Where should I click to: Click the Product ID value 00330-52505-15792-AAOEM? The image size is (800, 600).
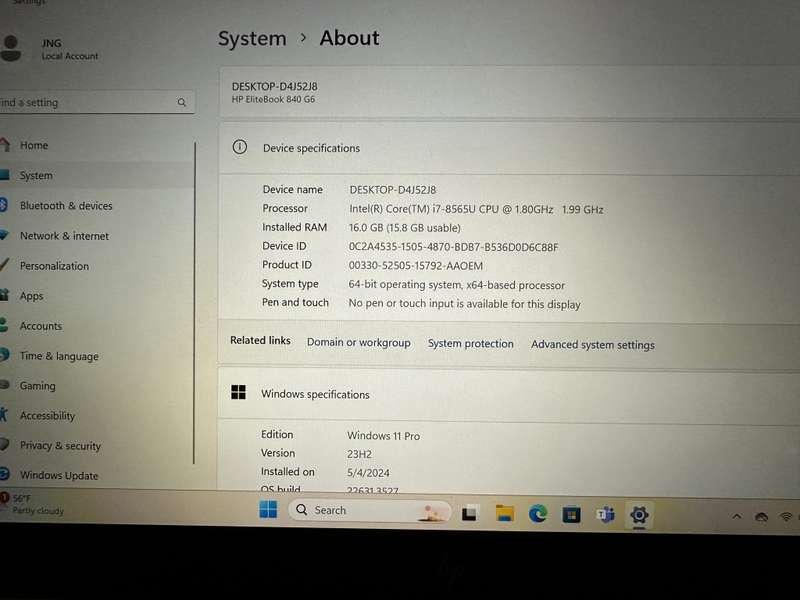coord(415,266)
